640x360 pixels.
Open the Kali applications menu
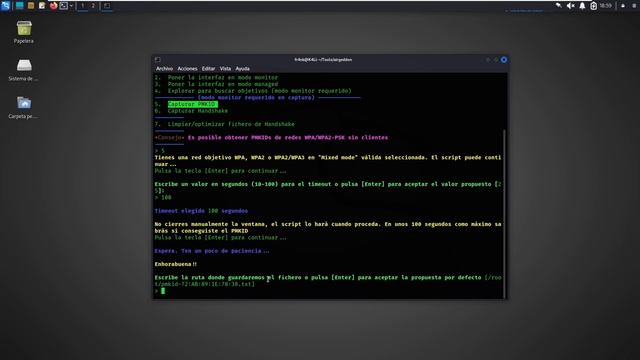coord(5,6)
